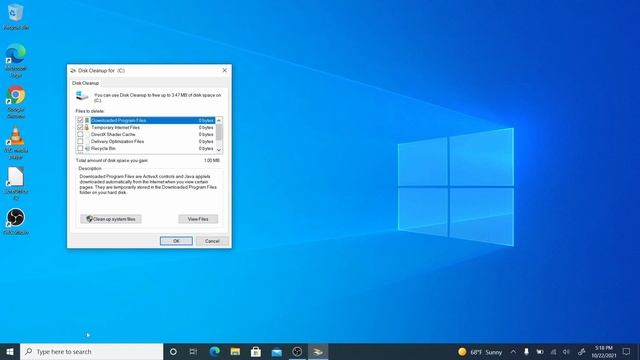
Task: Open the 68°F Sunny weather widget
Action: coord(480,351)
